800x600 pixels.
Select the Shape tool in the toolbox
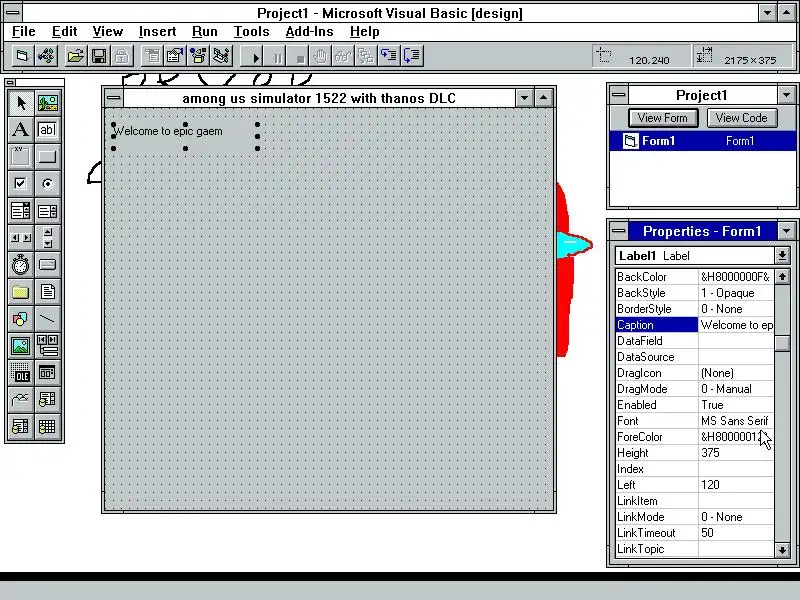21,319
